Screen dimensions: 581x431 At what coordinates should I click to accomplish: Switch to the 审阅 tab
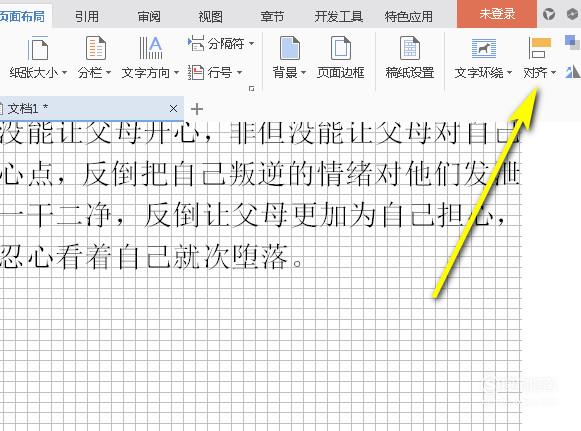pos(149,16)
